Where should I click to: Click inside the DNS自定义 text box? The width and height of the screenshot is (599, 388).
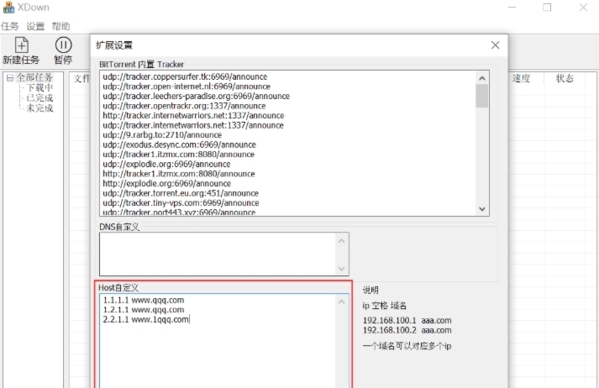coord(218,254)
